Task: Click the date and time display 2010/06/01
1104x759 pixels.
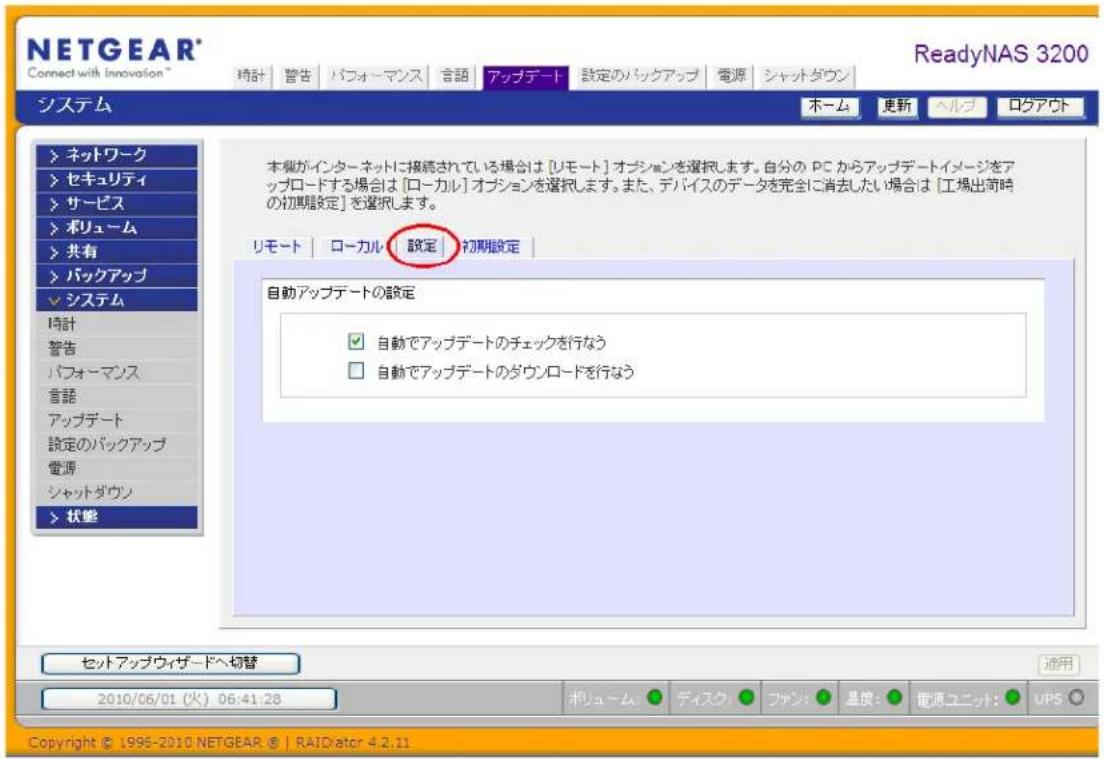Action: [189, 699]
